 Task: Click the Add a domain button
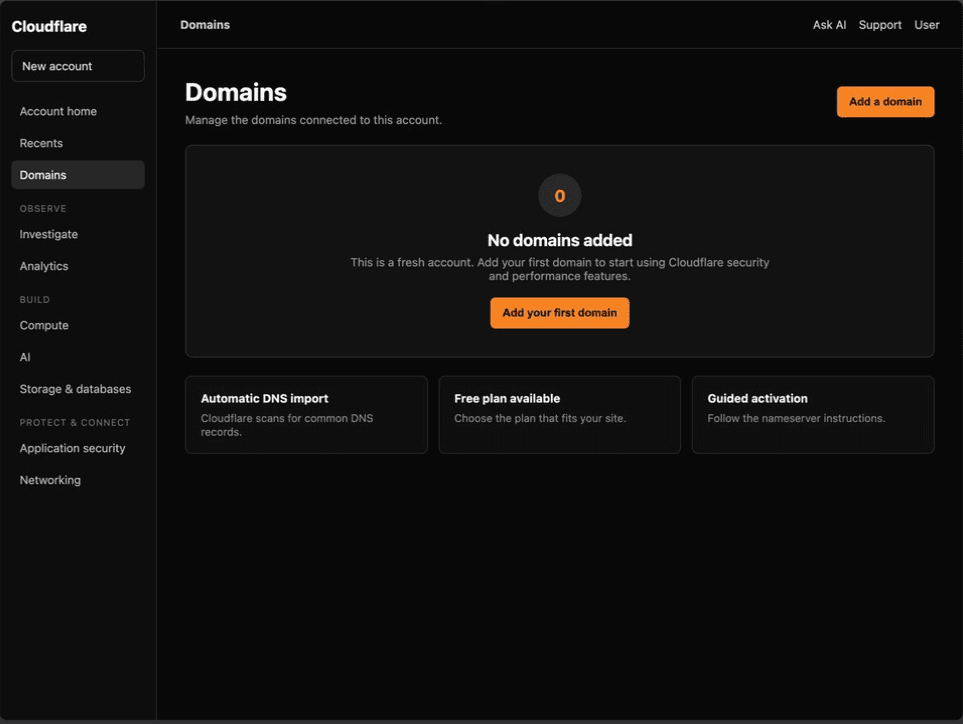(x=885, y=102)
